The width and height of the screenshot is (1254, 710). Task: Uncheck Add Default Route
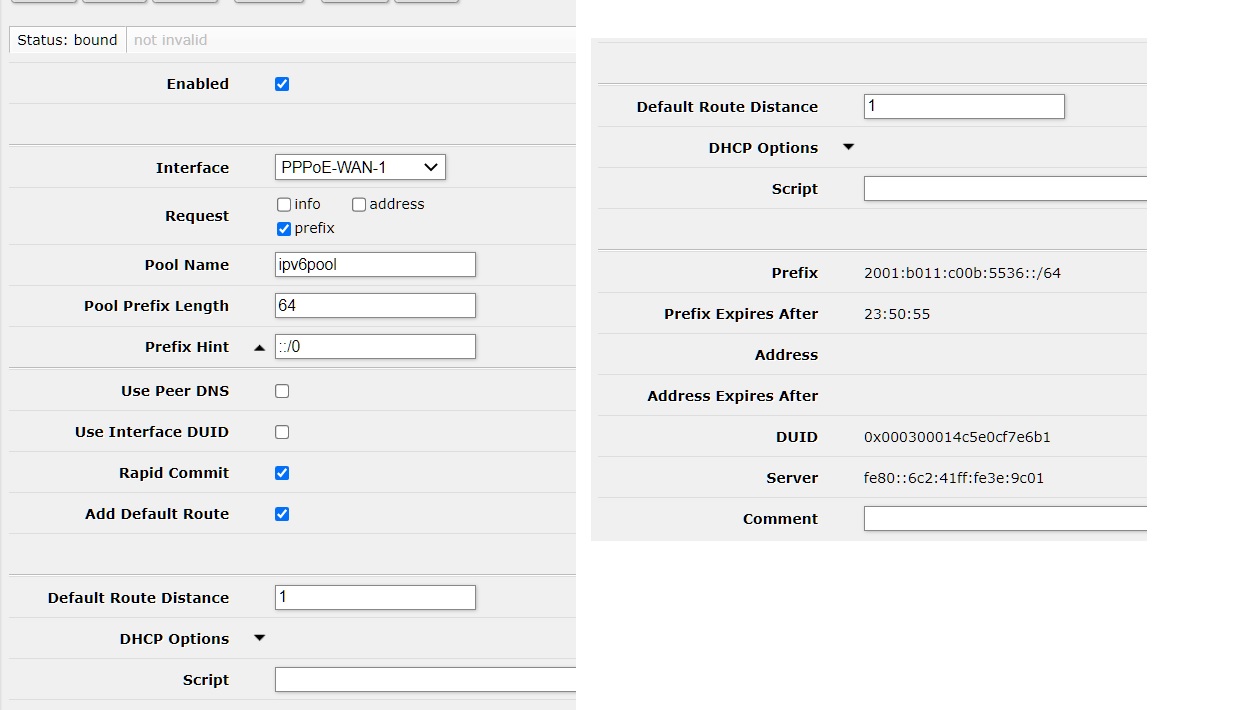pos(281,513)
